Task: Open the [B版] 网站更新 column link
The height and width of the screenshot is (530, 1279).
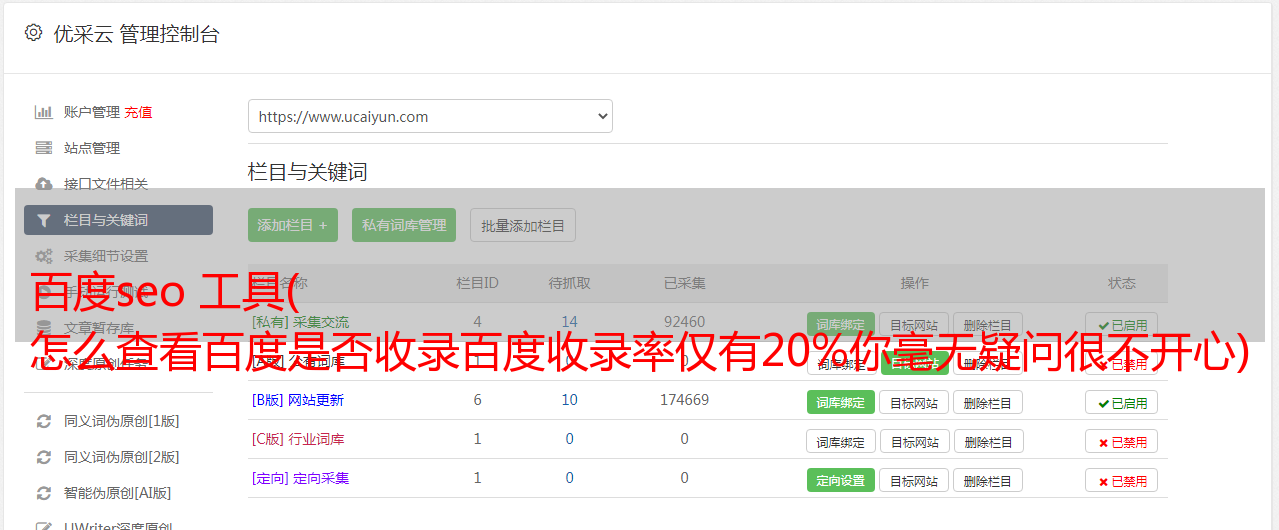Action: 297,400
